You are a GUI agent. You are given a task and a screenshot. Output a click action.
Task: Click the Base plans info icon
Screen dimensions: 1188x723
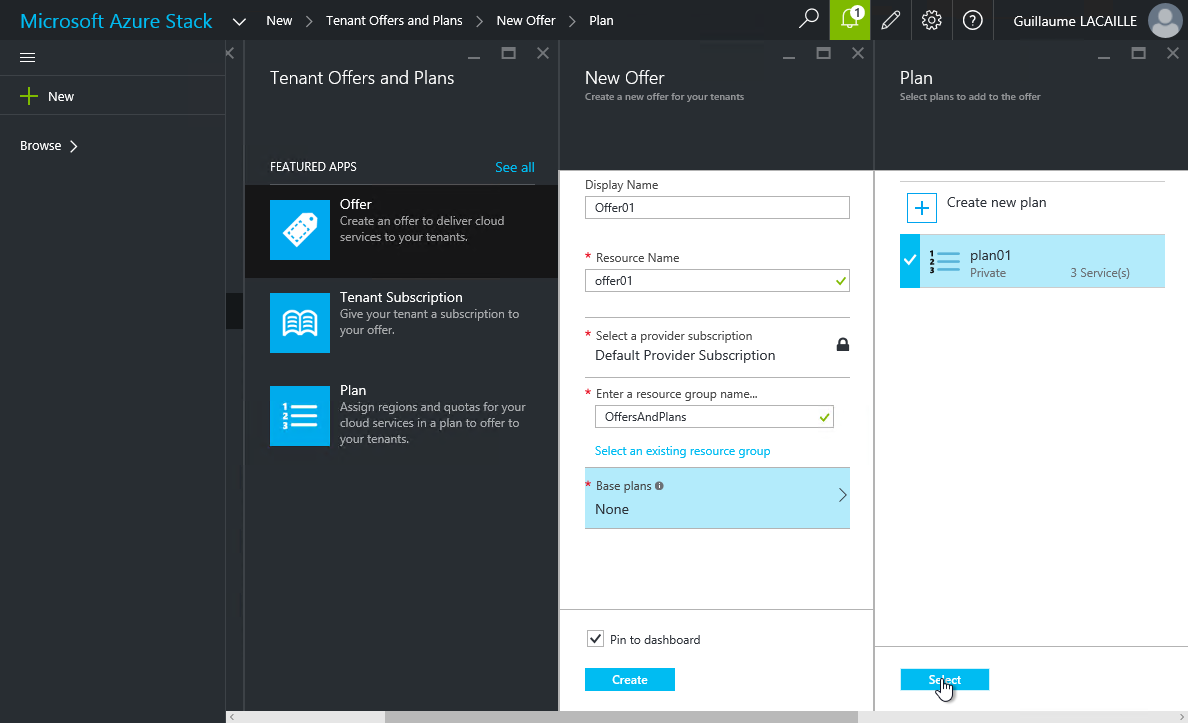click(x=659, y=486)
